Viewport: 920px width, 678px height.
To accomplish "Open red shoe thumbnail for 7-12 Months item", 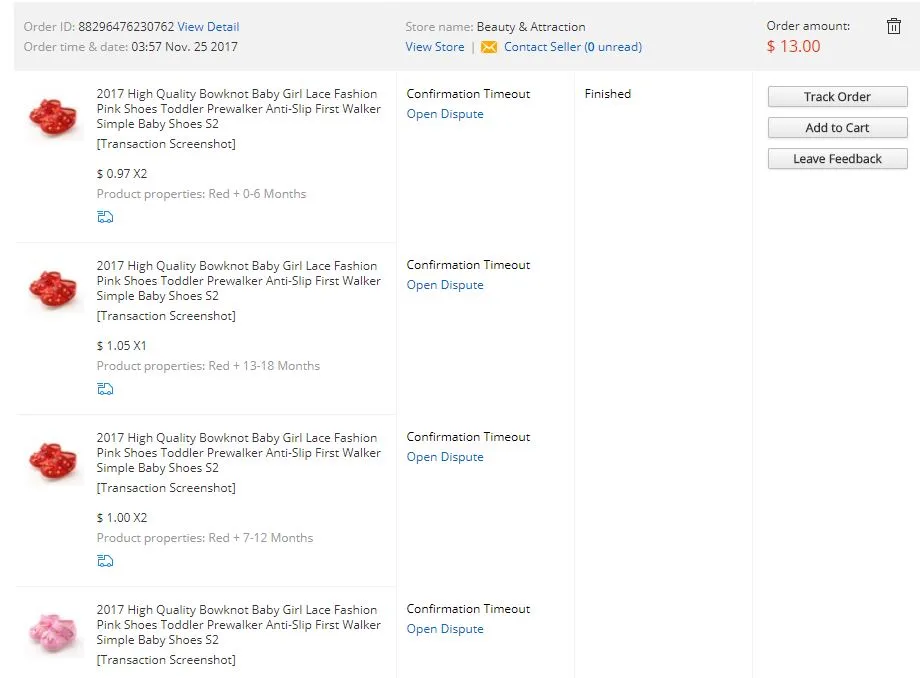I will (x=53, y=460).
